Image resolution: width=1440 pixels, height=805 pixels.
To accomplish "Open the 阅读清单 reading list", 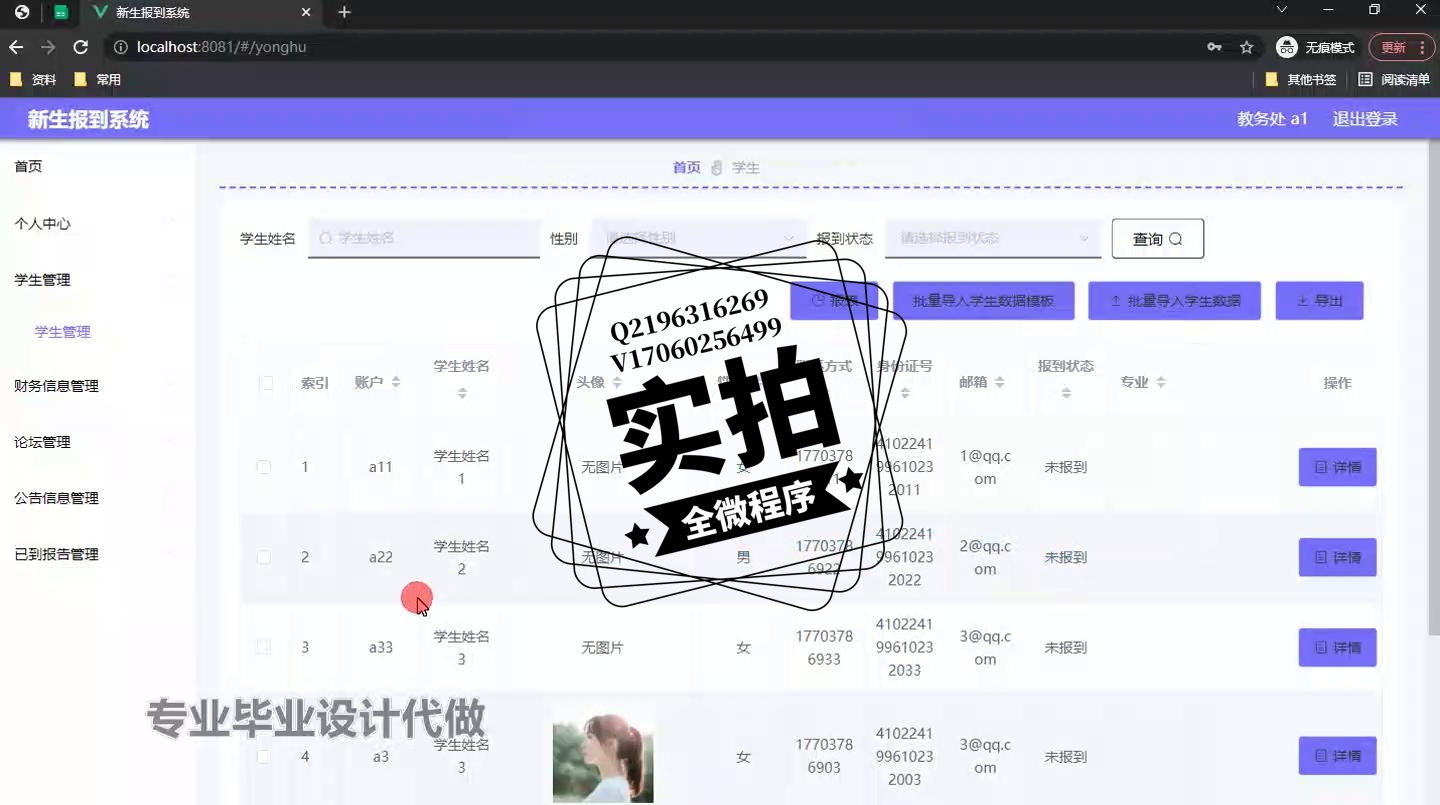I will click(x=1394, y=79).
